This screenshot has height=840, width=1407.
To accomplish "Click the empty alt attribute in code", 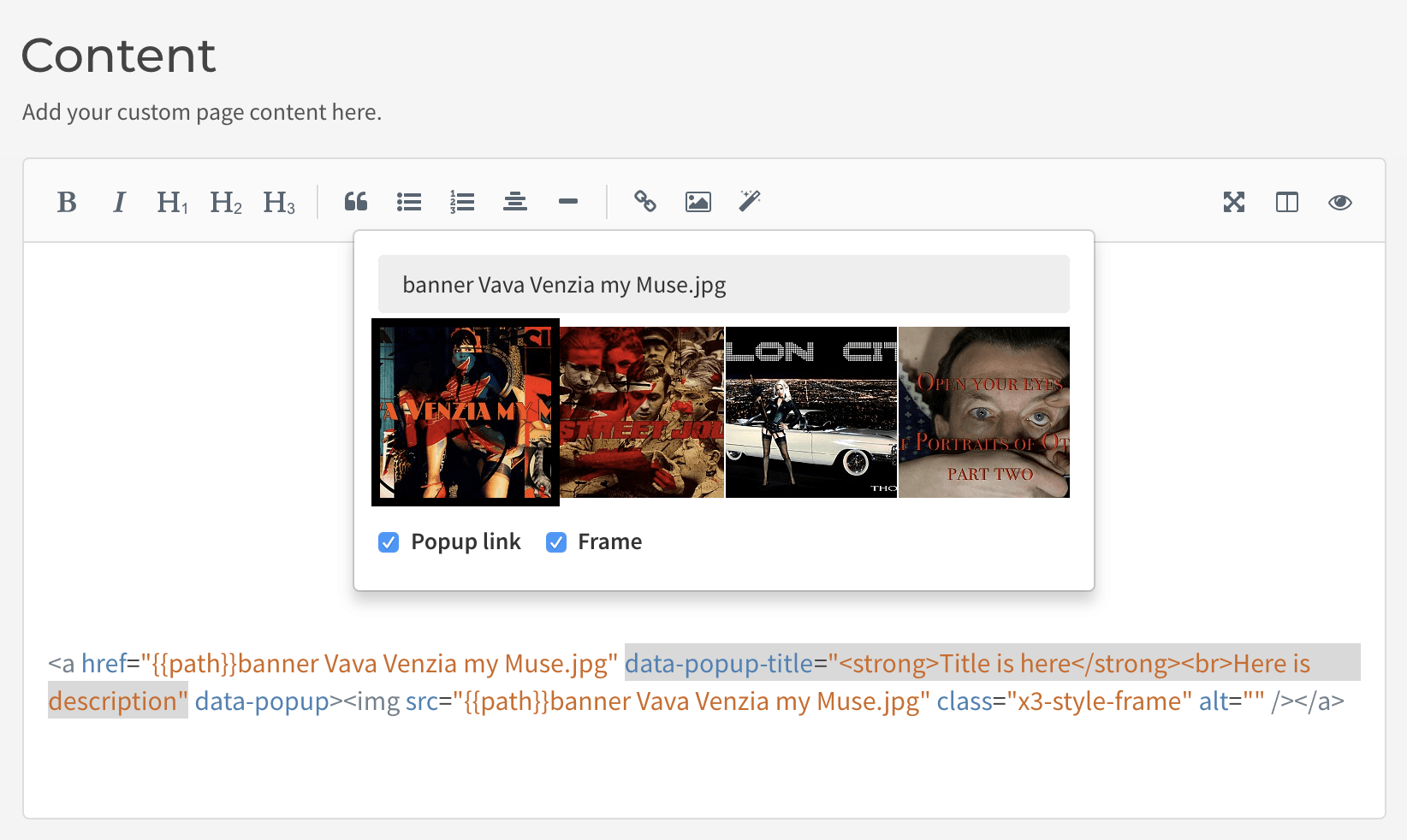I will tap(1232, 701).
